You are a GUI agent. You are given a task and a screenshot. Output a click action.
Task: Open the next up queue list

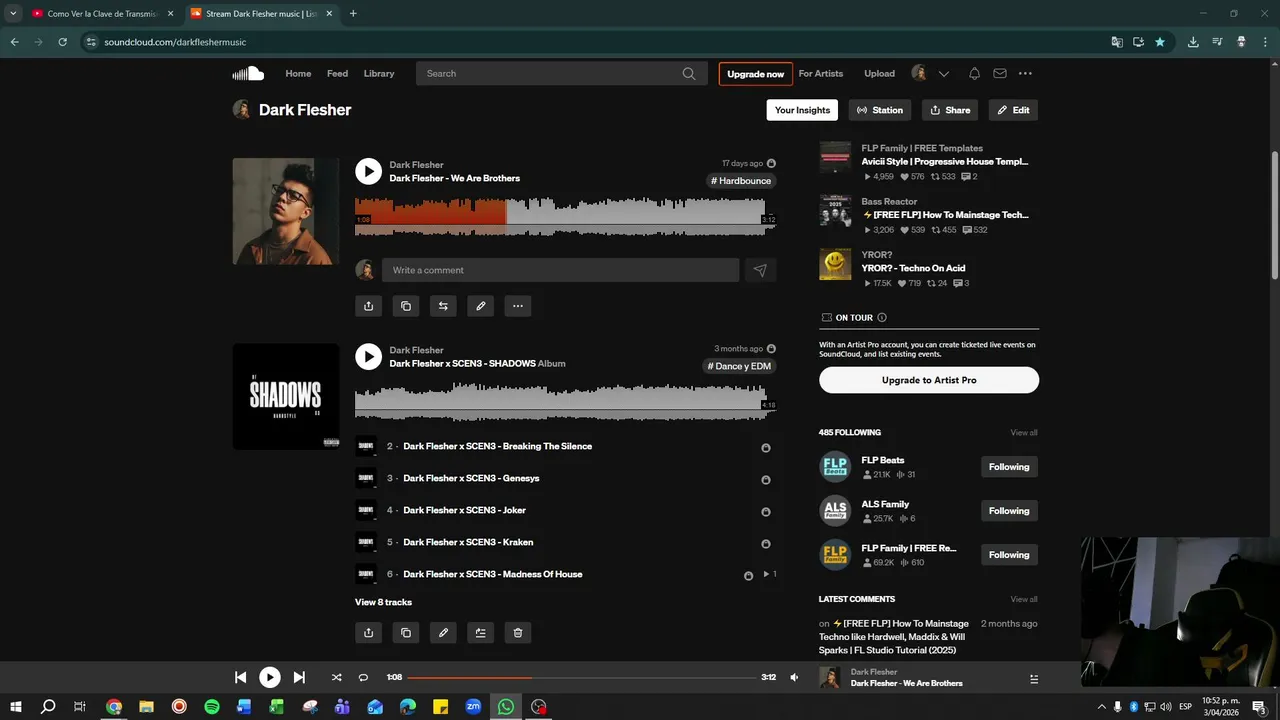click(x=1034, y=678)
